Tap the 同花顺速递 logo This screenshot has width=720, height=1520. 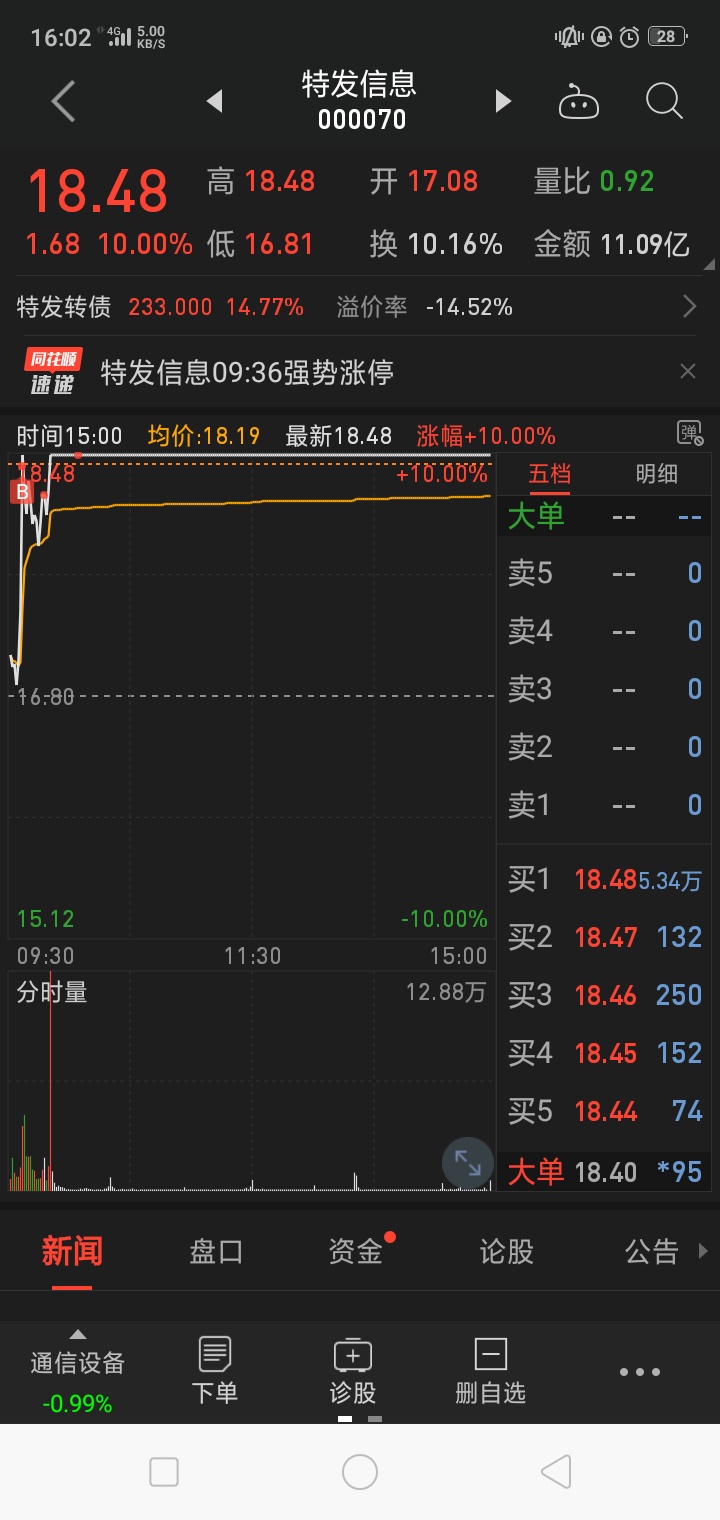tap(53, 372)
